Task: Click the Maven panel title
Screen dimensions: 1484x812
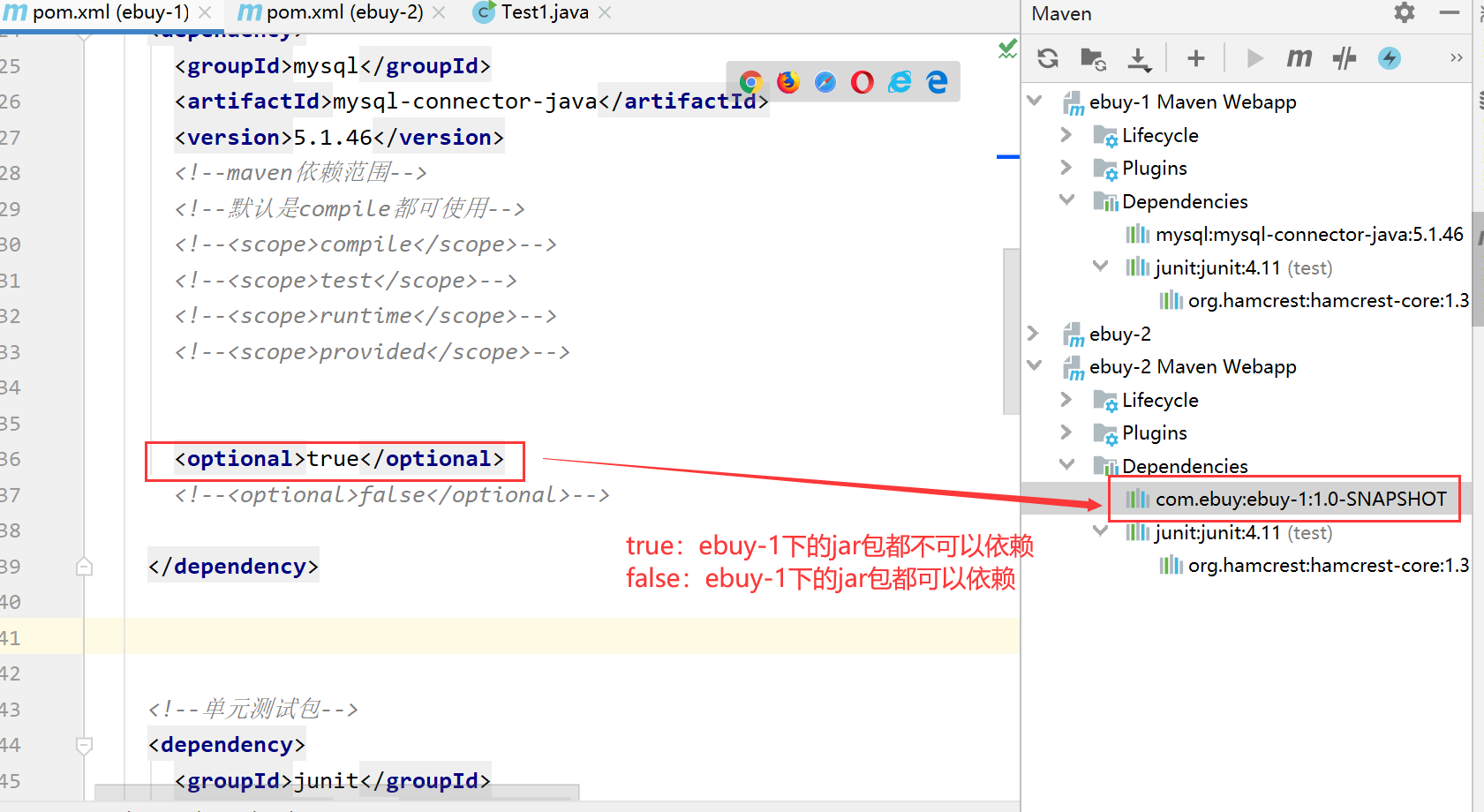Action: pos(1061,13)
